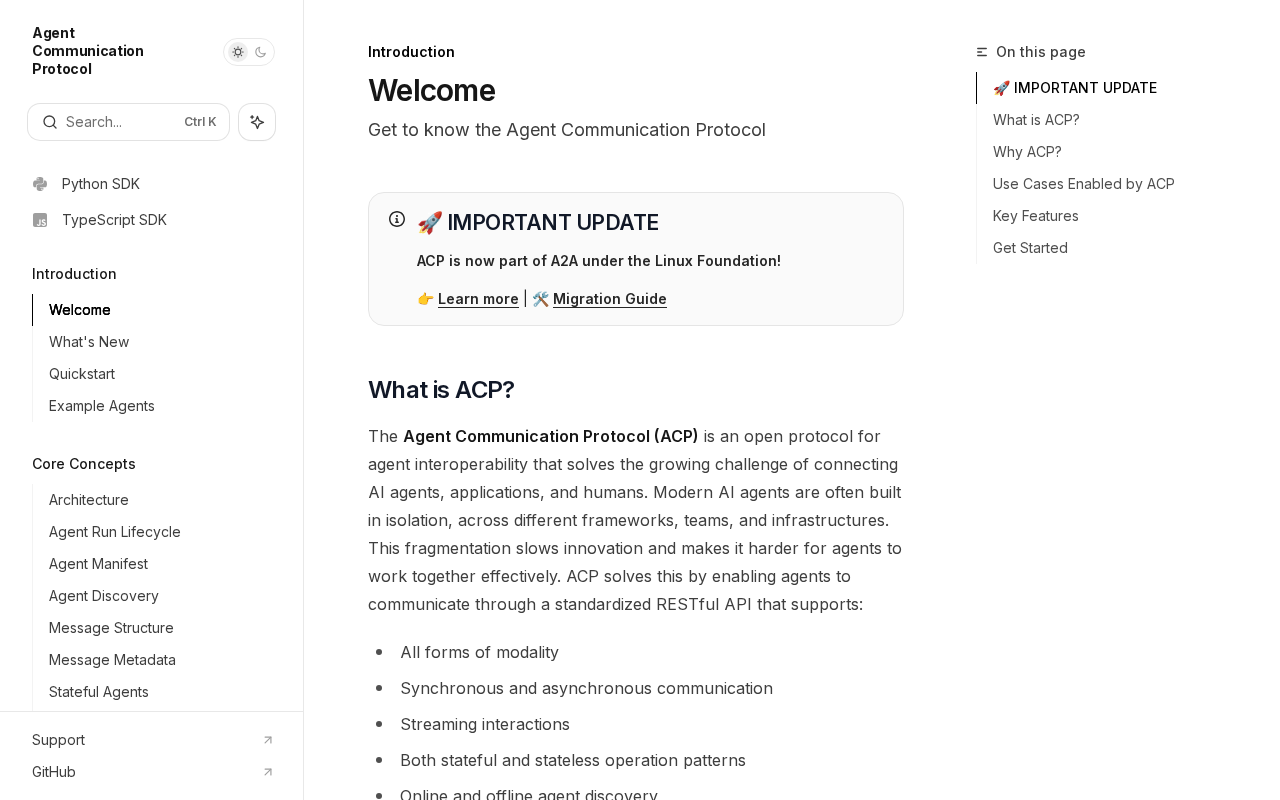The height and width of the screenshot is (800, 1280).
Task: Click the Search input field
Action: (x=120, y=122)
